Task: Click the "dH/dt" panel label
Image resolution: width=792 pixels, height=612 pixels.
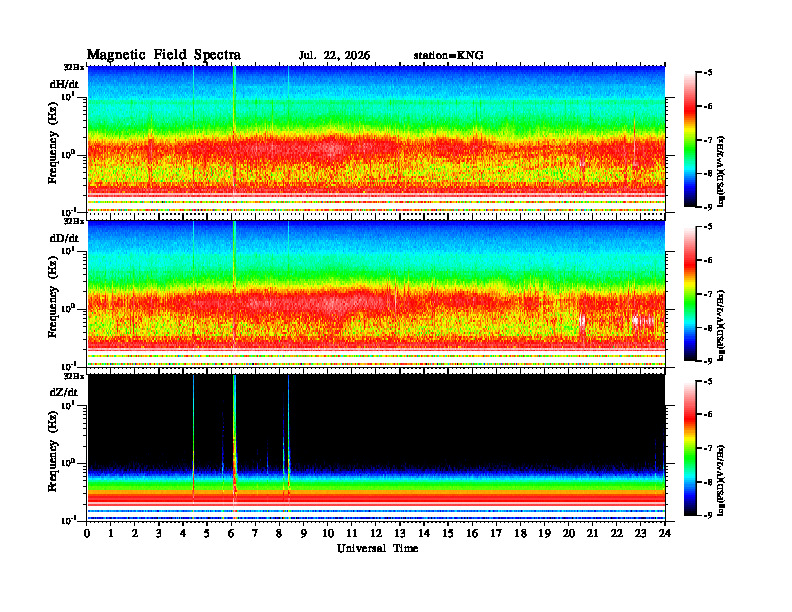Action: tap(64, 84)
